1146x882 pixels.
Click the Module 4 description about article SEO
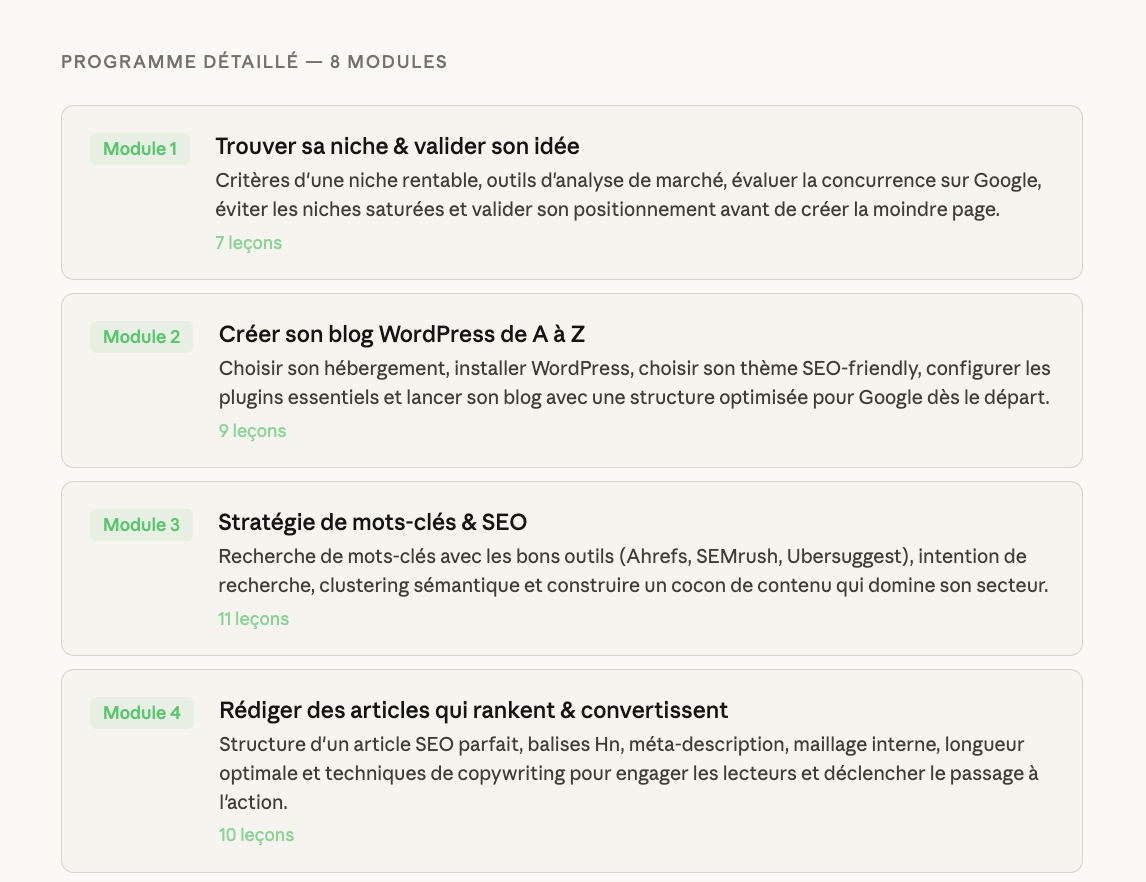pos(628,773)
